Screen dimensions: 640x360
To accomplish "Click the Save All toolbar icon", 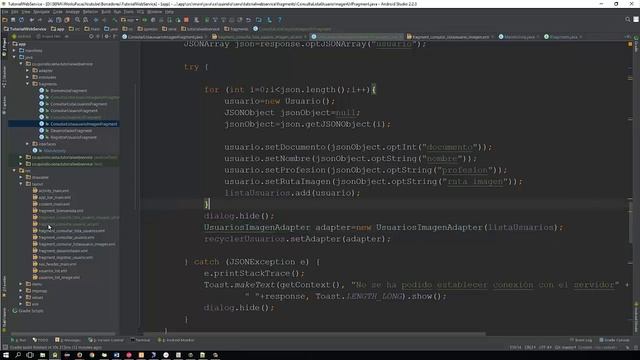I will tap(13, 20).
